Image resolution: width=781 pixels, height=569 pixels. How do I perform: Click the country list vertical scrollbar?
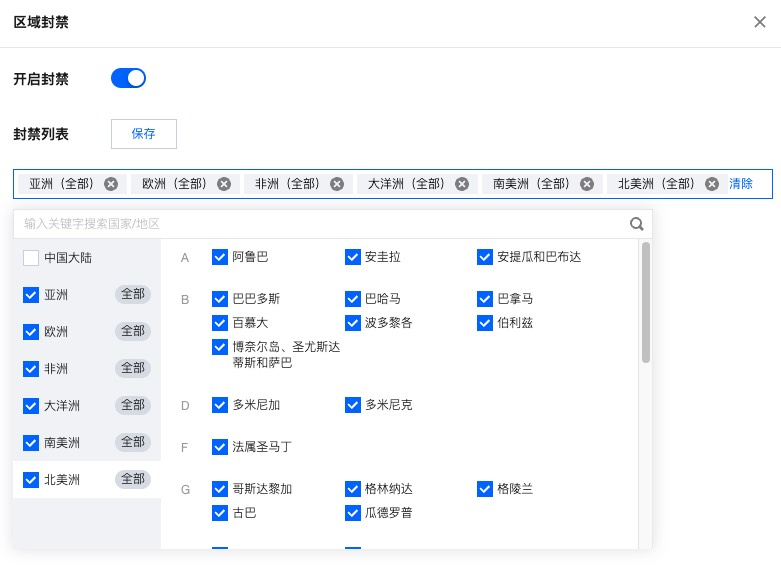point(646,302)
